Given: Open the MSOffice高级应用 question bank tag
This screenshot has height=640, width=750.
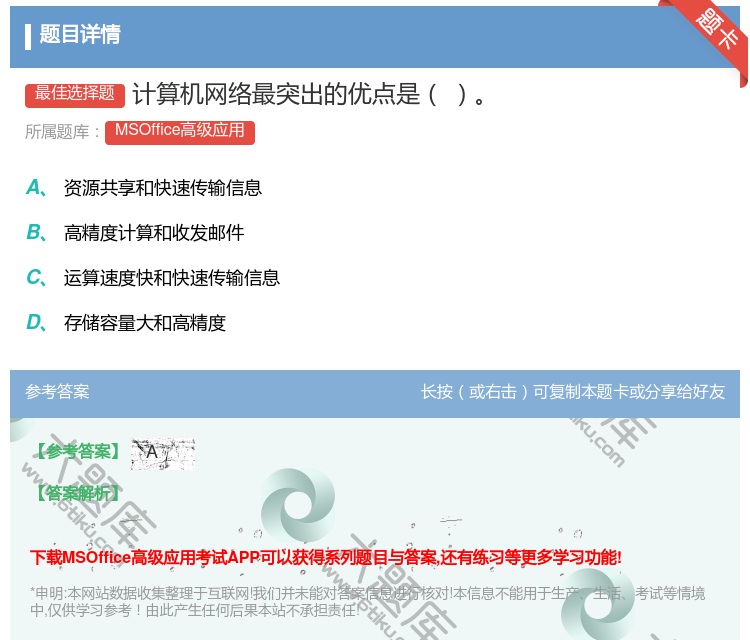Looking at the screenshot, I should point(180,132).
